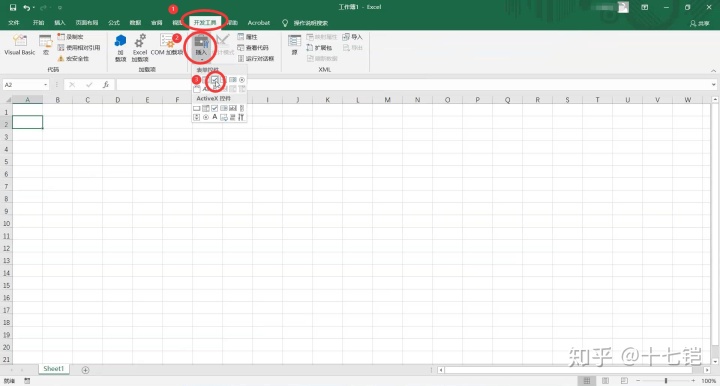Screen dimensions: 720x386
Task: Pick the form control Group Box
Action: click(x=197, y=89)
